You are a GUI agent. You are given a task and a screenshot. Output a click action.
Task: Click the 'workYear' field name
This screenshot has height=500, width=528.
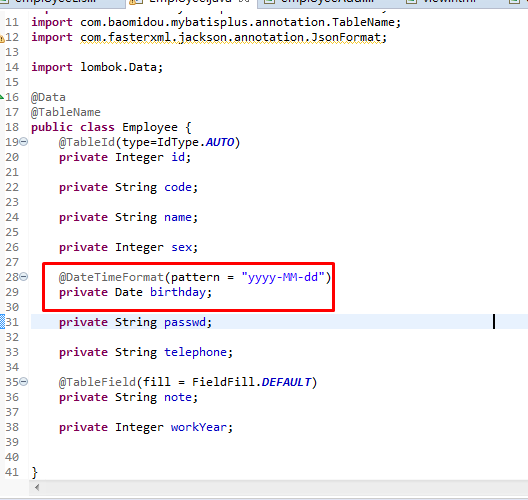point(199,427)
